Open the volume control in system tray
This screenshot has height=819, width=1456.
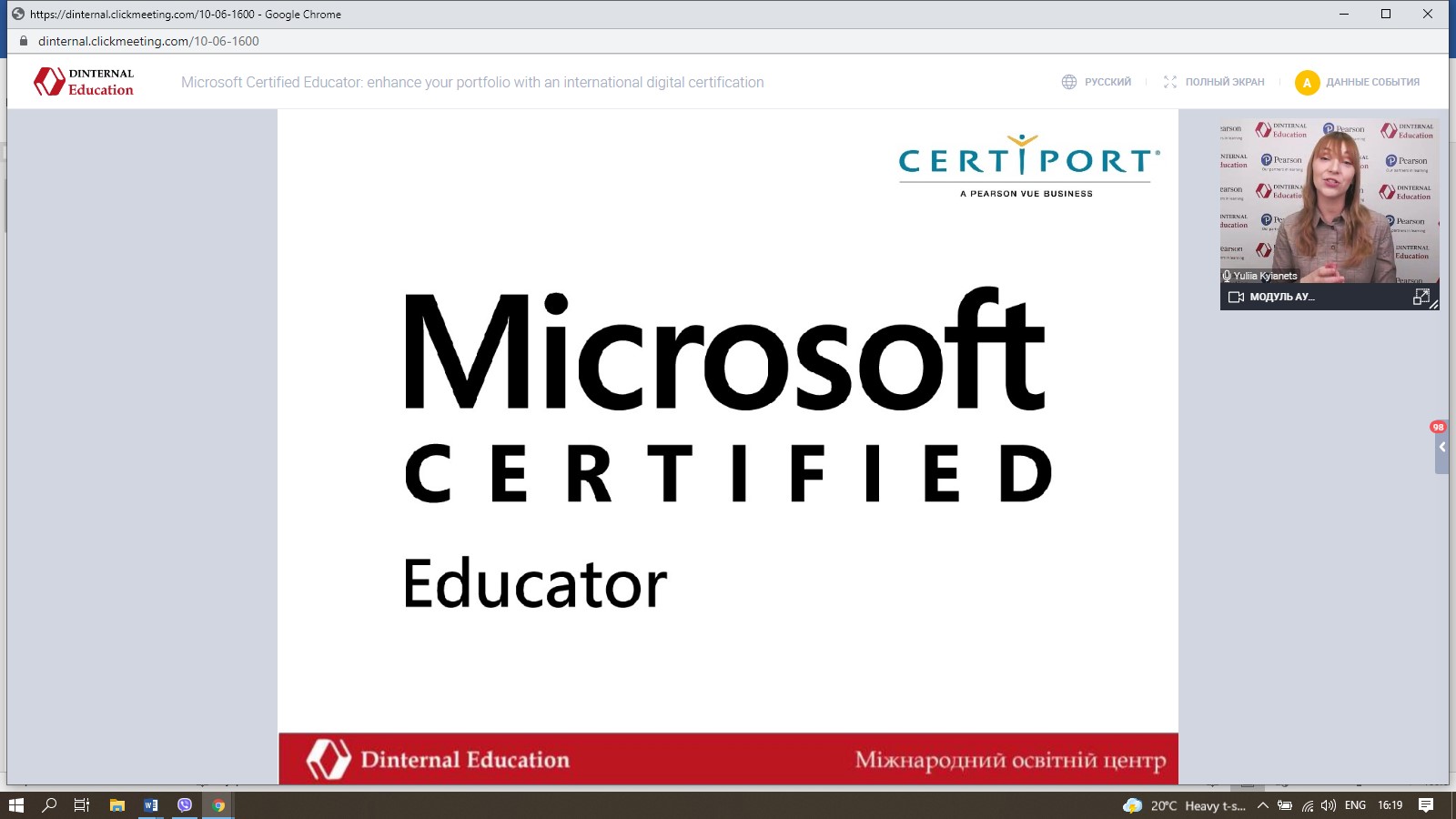pos(1329,805)
